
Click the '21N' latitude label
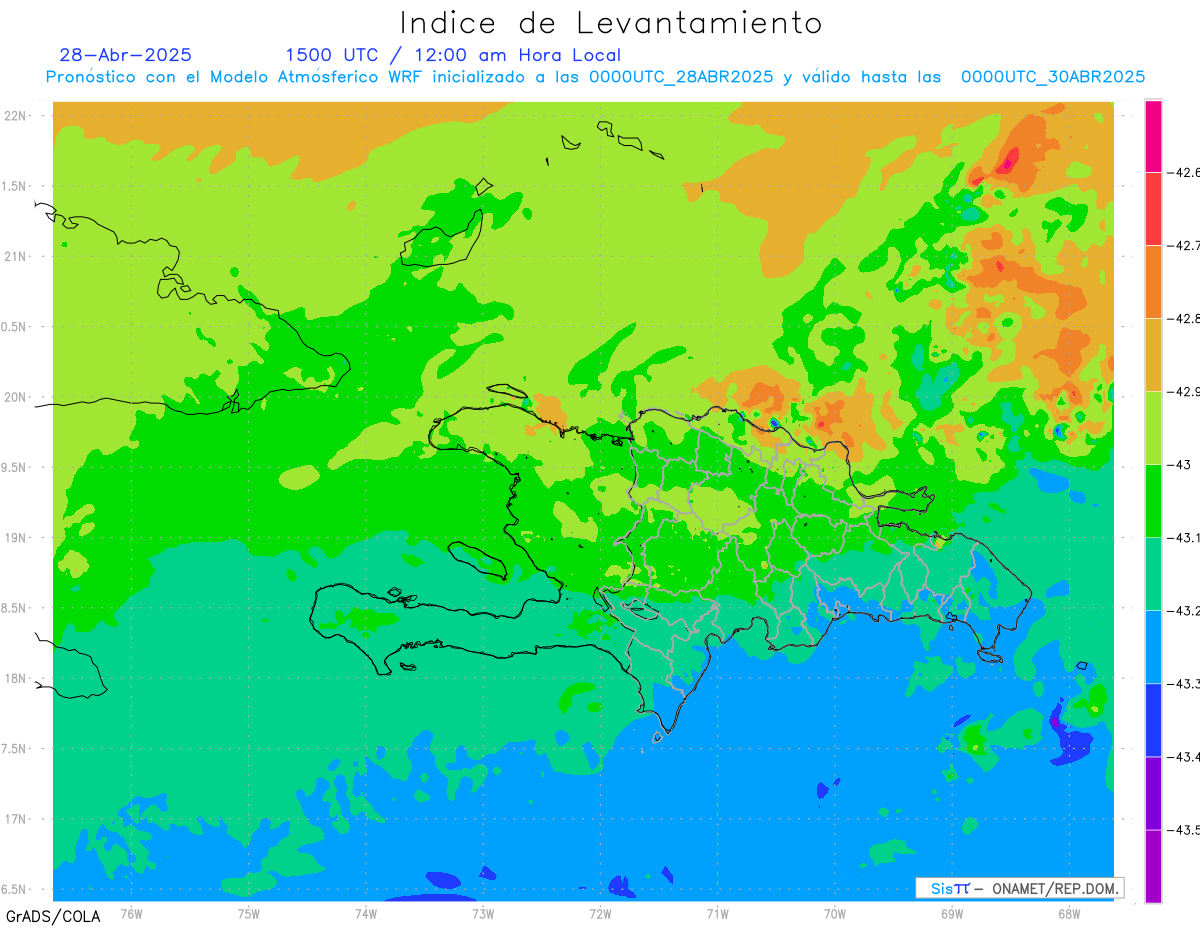coord(15,256)
